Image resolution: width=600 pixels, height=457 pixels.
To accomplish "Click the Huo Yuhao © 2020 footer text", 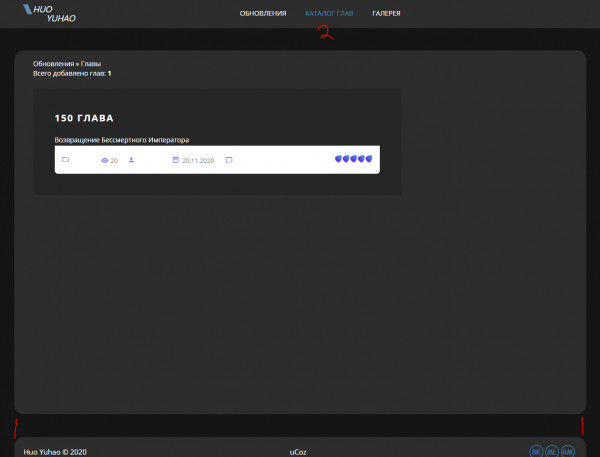I will click(55, 452).
